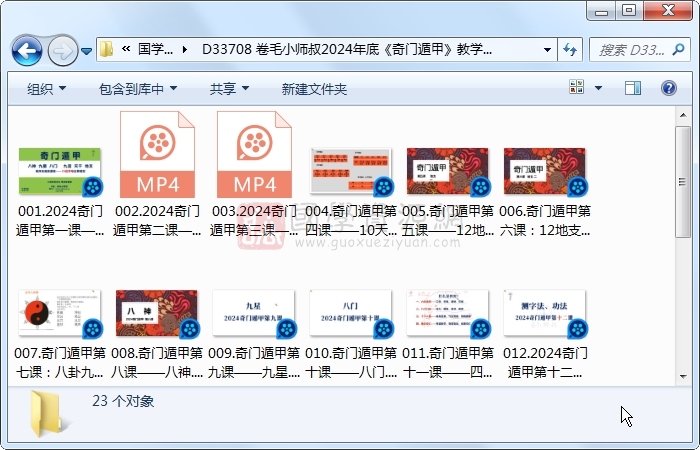
Task: Click the greyed Forward arrow button
Action: tap(62, 50)
